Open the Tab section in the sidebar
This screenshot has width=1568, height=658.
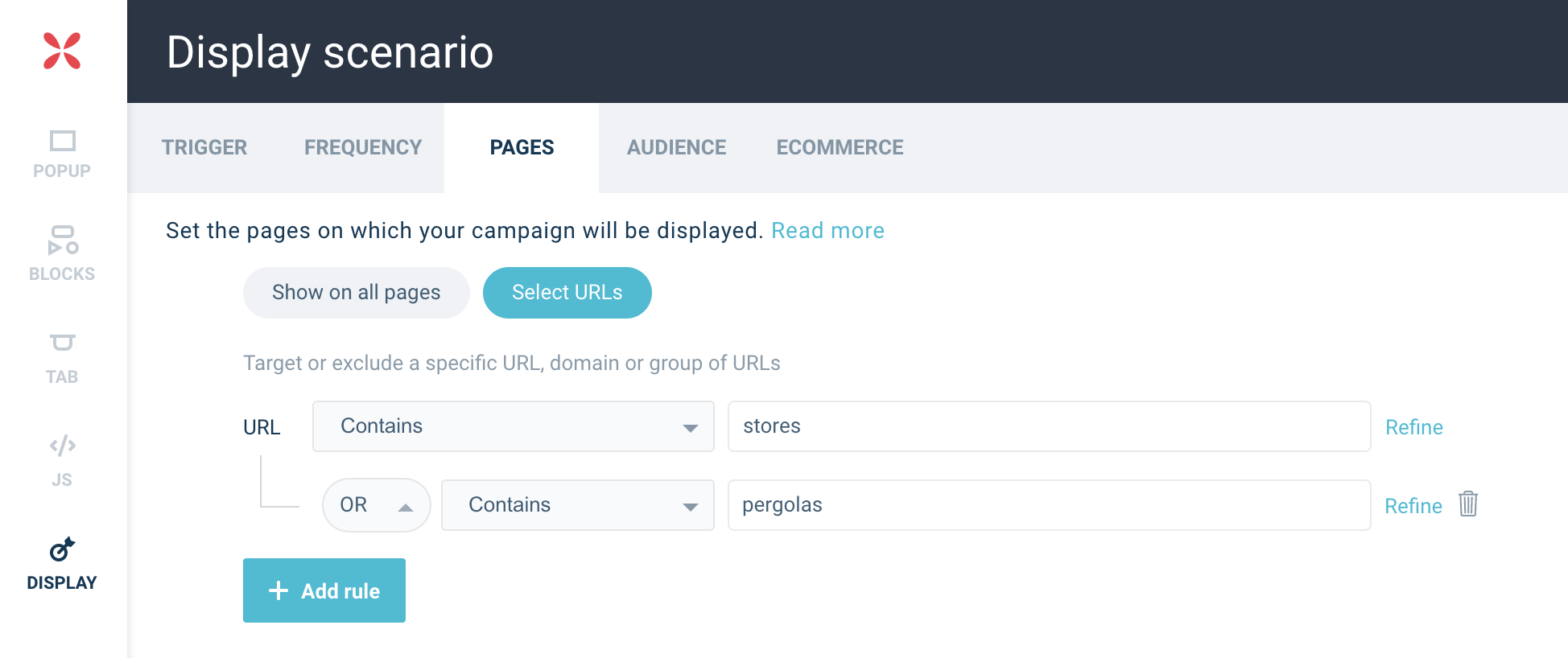(x=62, y=358)
